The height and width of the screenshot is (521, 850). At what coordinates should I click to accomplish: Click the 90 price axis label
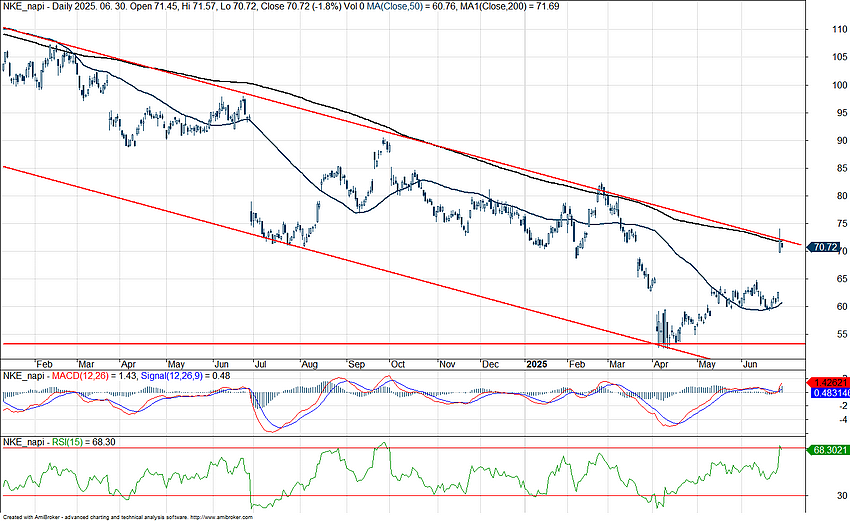click(842, 140)
